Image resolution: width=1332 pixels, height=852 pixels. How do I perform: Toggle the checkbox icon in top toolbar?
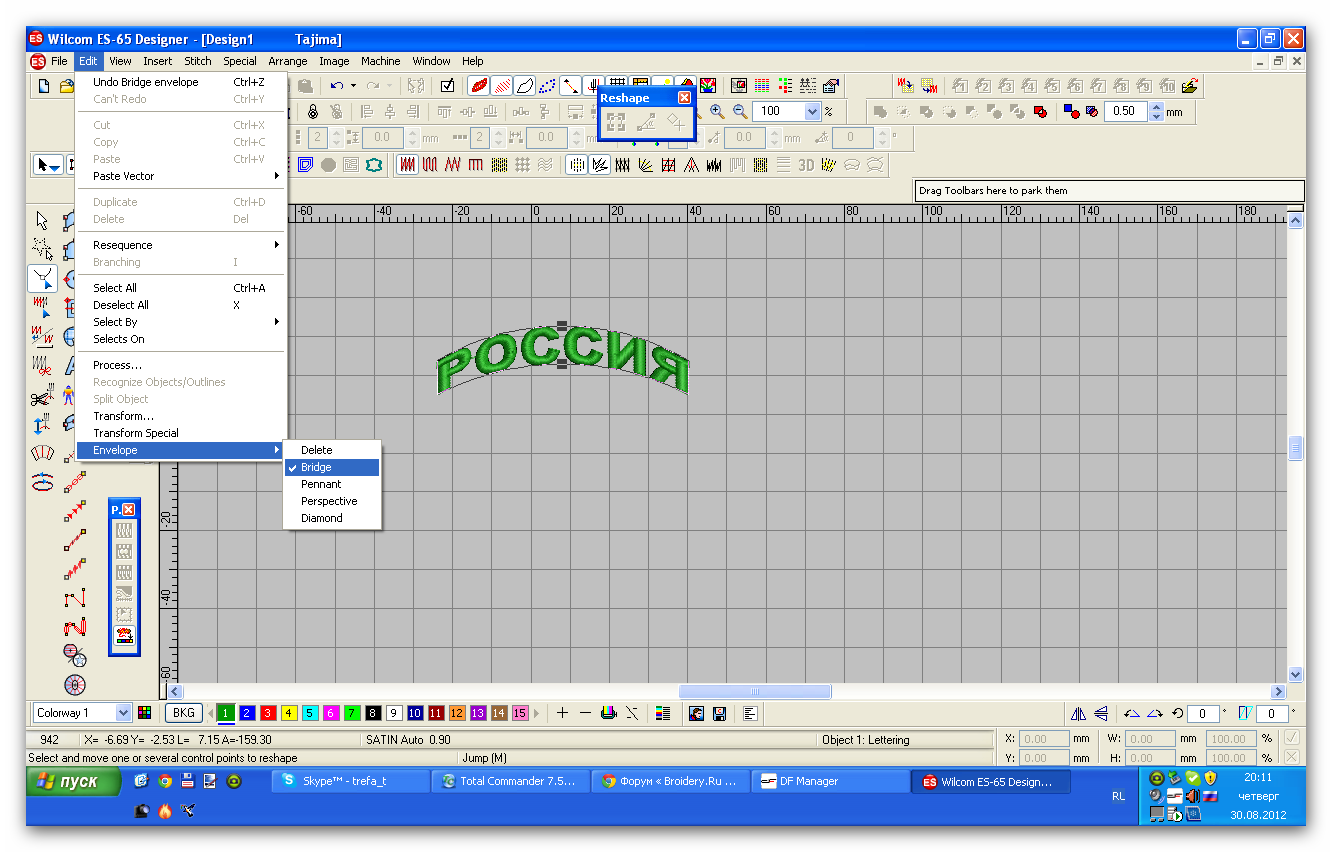[x=448, y=86]
